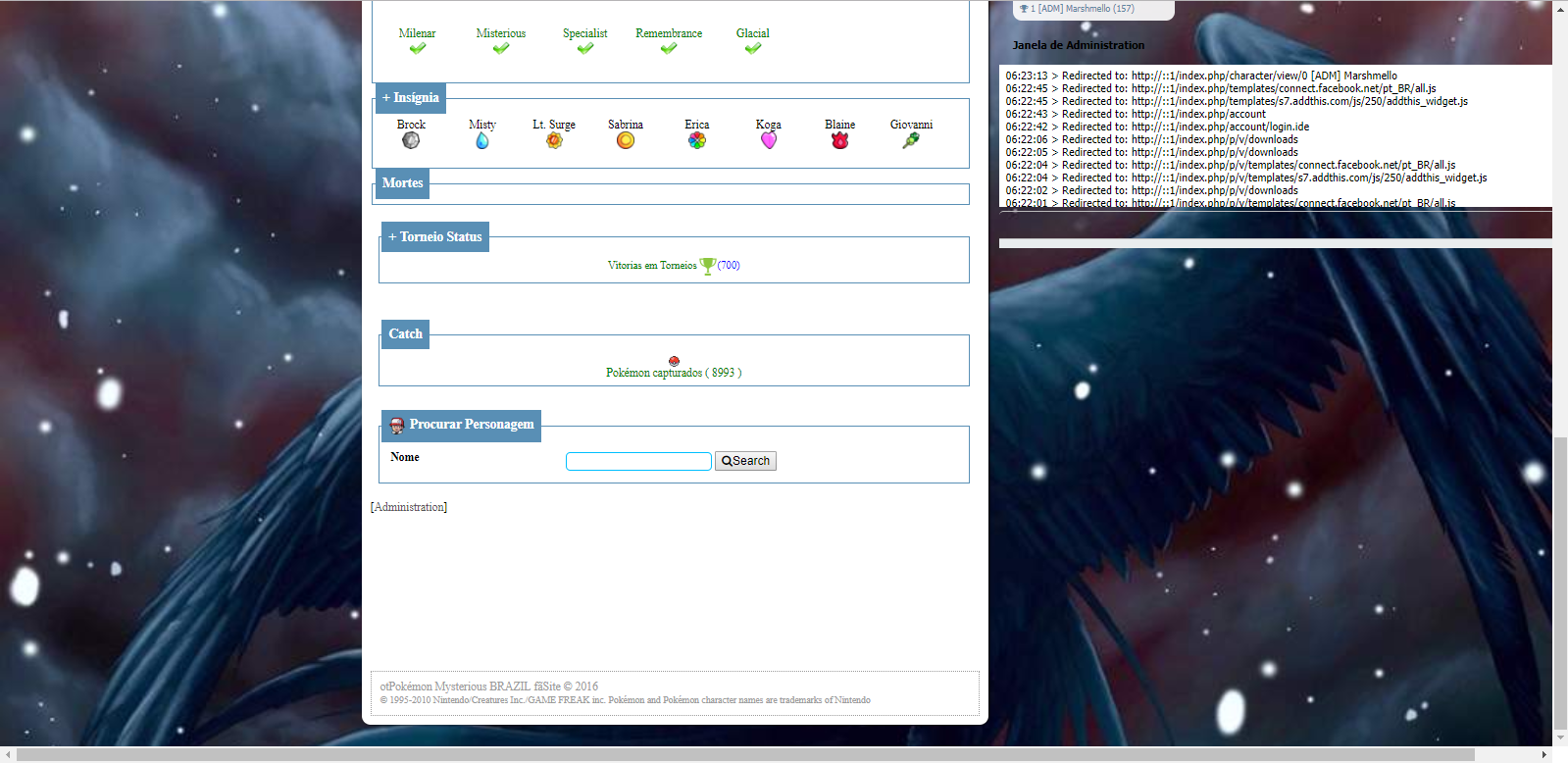Click the Remembrance label
This screenshot has height=763, width=1568.
click(x=669, y=33)
